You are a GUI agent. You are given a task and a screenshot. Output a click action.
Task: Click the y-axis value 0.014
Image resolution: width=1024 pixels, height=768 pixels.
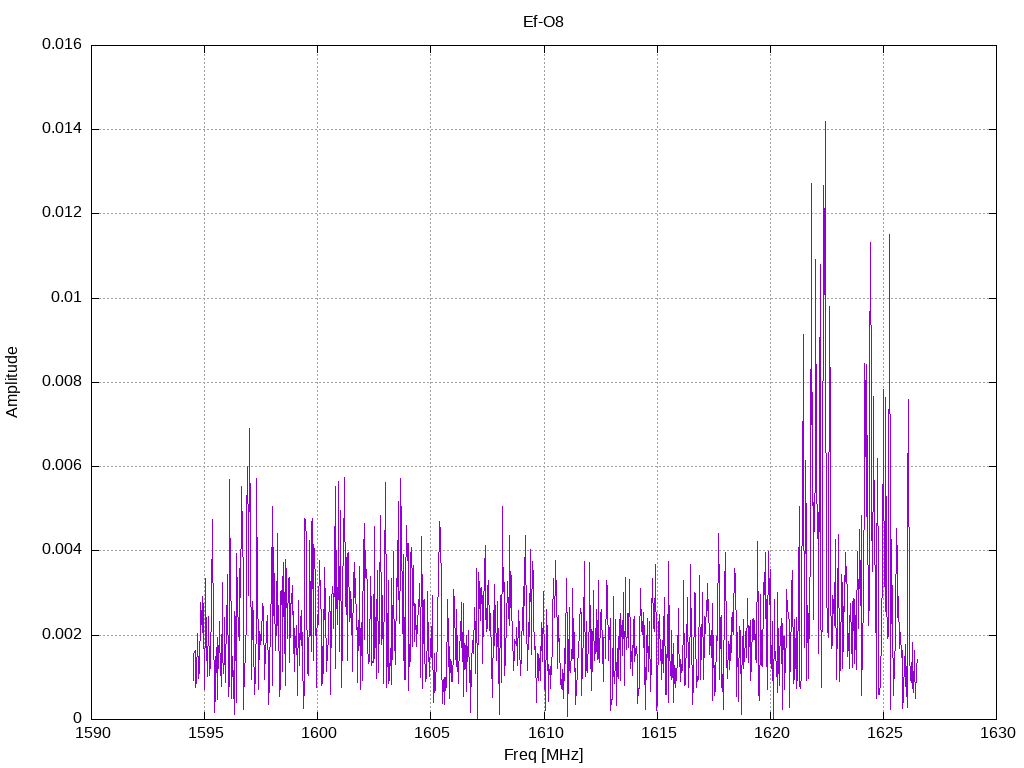click(62, 128)
